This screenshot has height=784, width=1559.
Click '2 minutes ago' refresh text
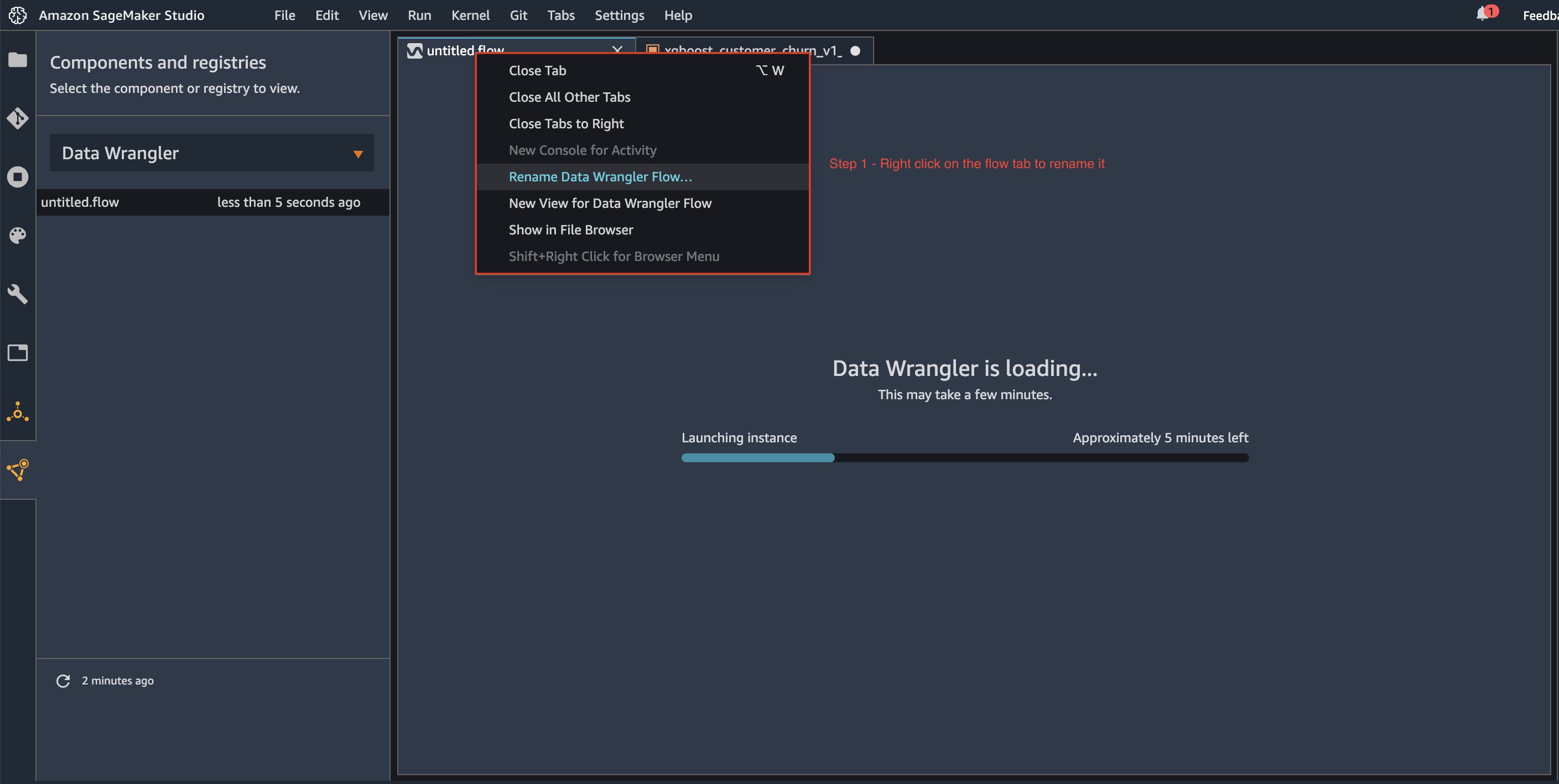(x=117, y=681)
